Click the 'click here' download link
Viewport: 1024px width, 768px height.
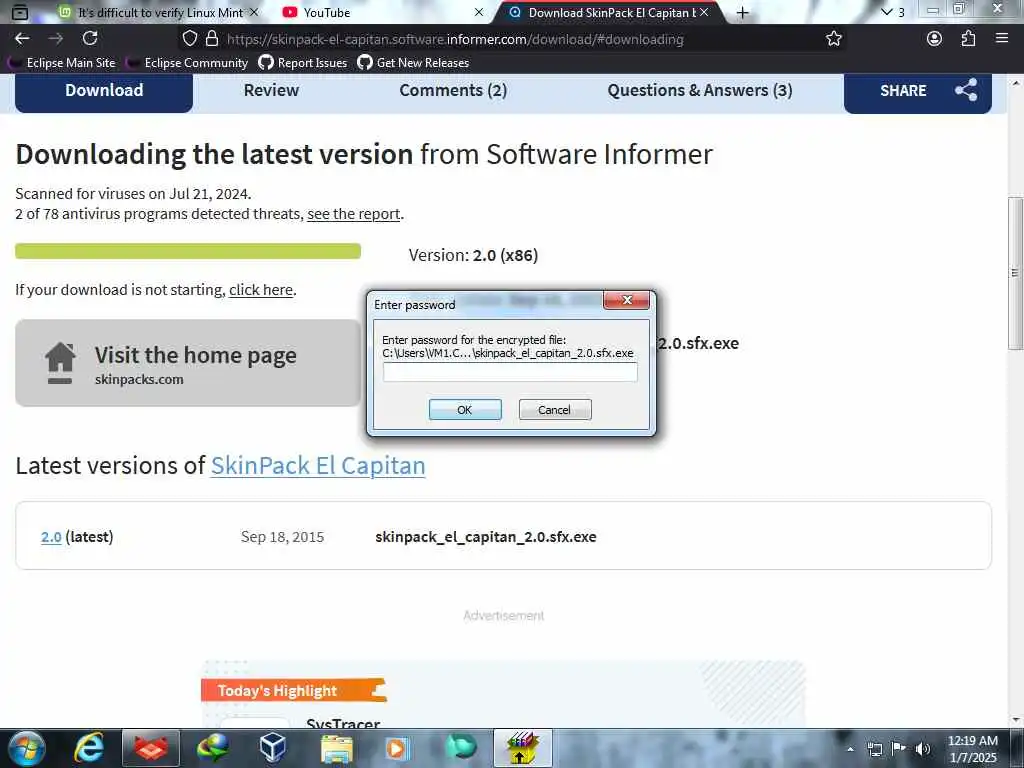(261, 289)
